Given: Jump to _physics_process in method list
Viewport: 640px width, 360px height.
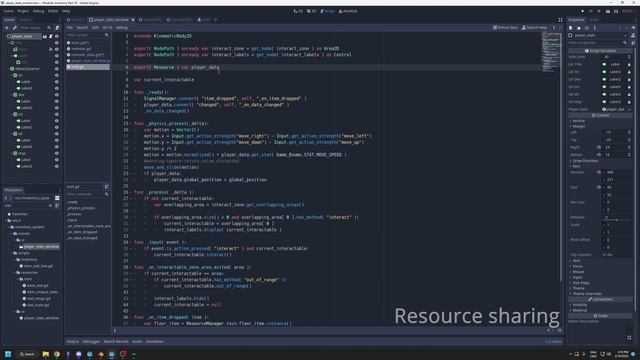Looking at the screenshot, I should pyautogui.click(x=81, y=208).
